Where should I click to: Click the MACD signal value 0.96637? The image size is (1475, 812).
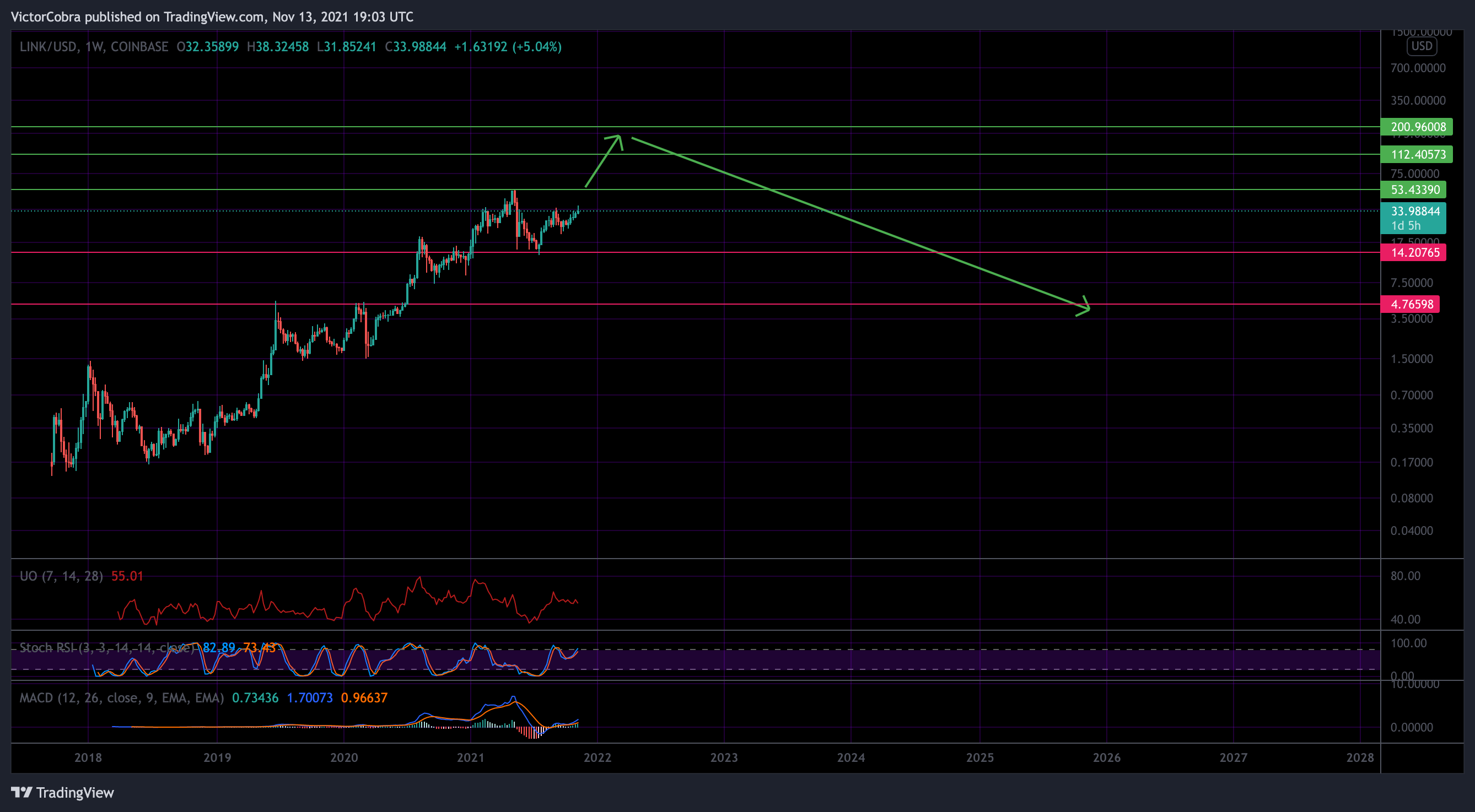[364, 698]
